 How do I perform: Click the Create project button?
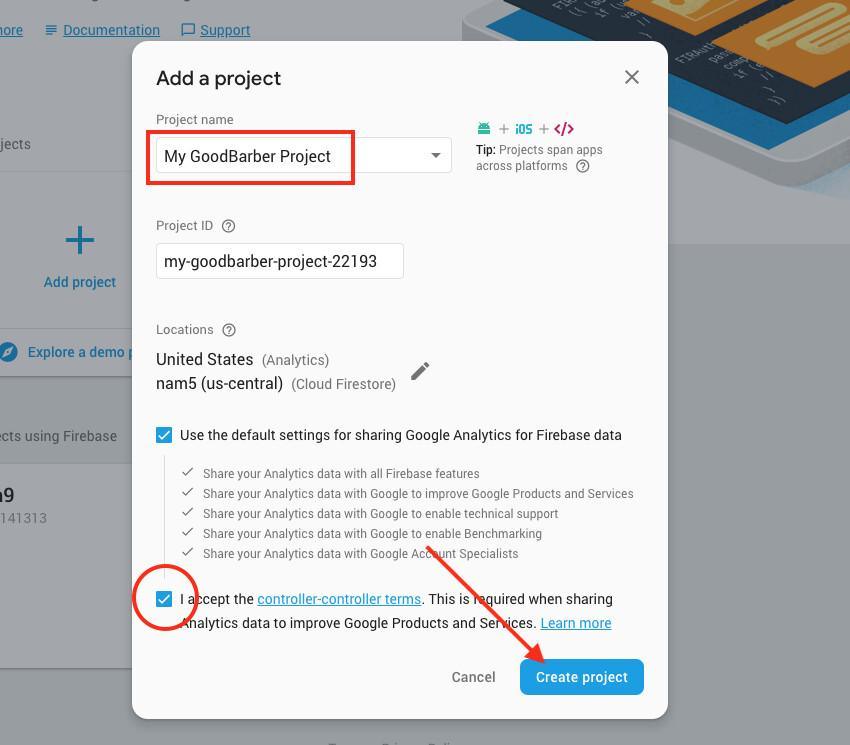click(x=582, y=677)
